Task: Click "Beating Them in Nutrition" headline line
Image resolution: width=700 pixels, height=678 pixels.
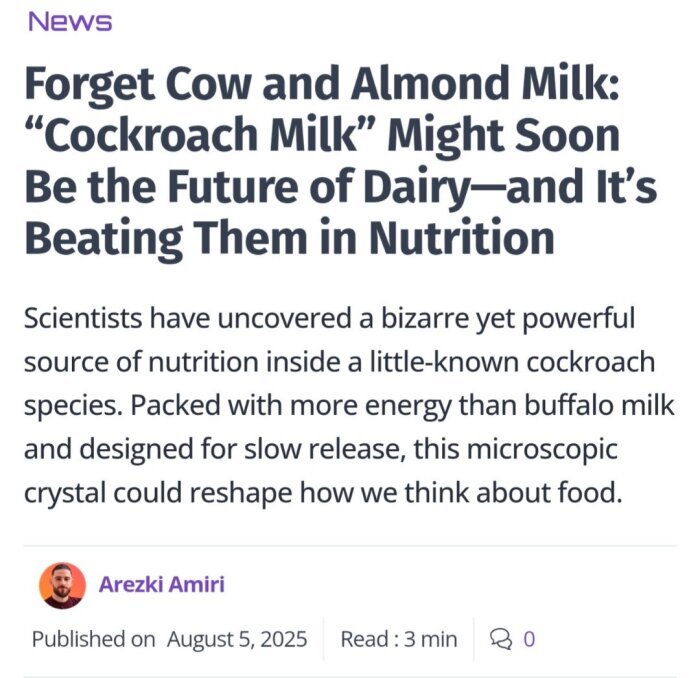Action: pos(288,239)
